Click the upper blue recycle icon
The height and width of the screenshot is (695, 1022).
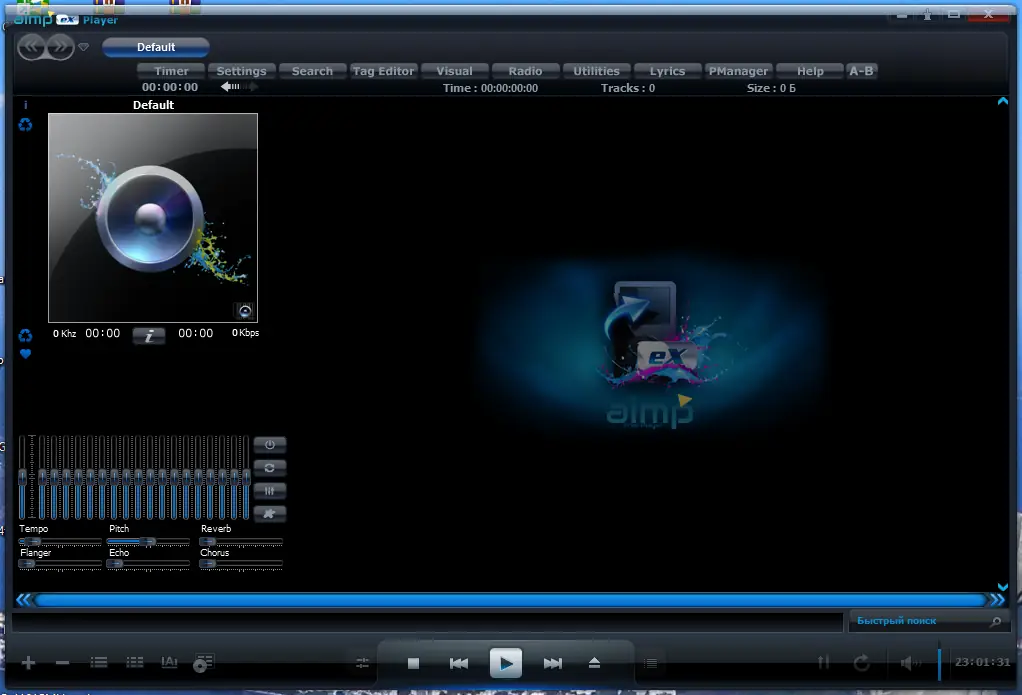tap(25, 125)
